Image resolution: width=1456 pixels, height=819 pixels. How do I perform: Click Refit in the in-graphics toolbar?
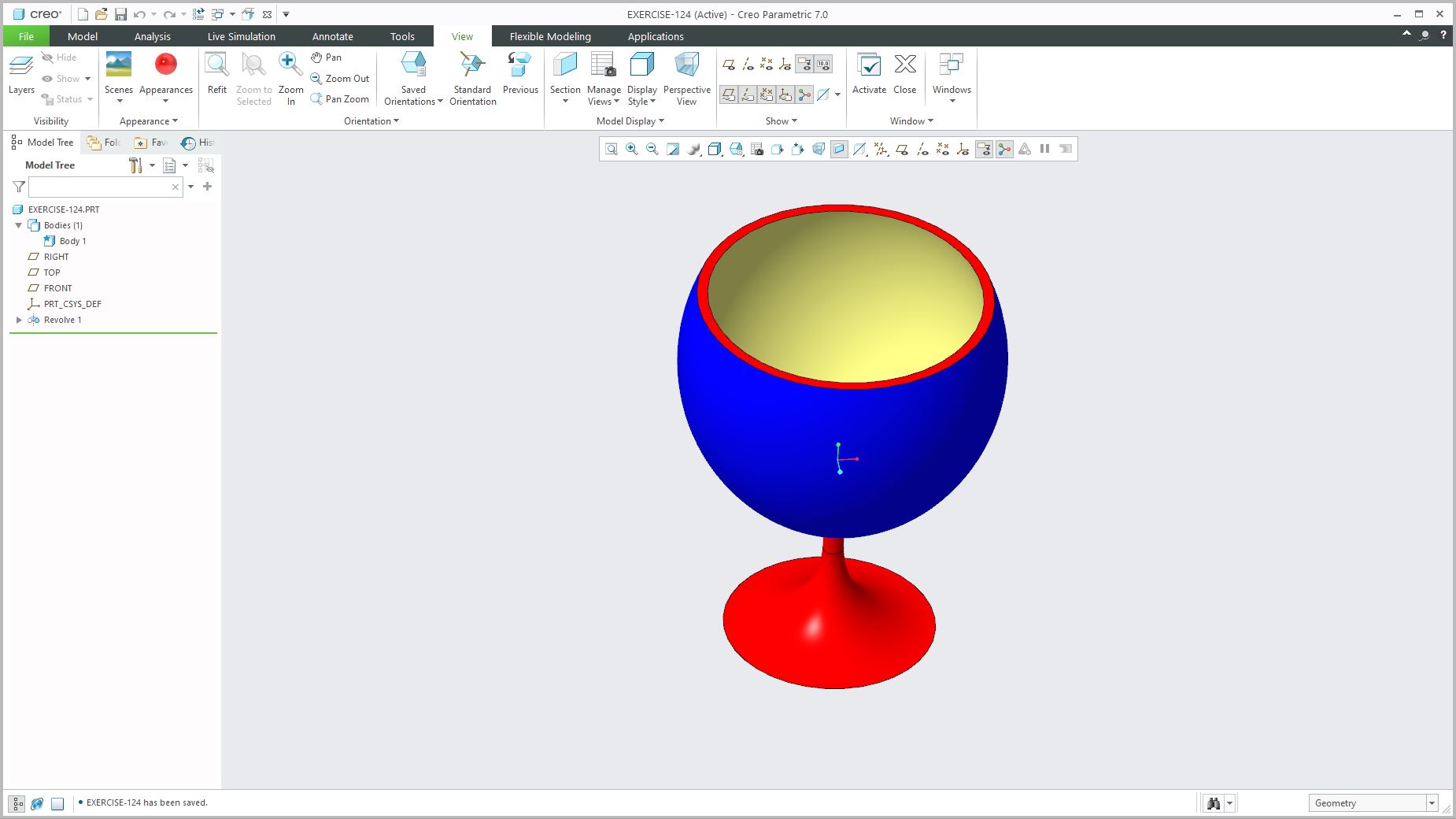pos(612,149)
